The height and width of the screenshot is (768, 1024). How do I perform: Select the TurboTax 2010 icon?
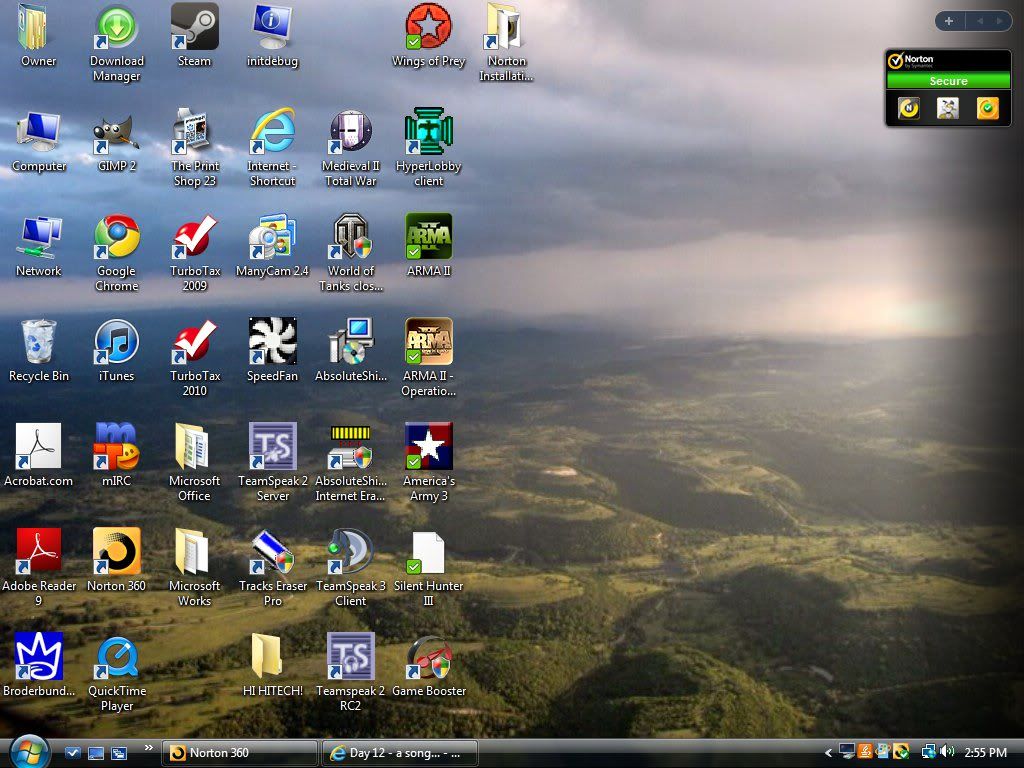[x=194, y=341]
